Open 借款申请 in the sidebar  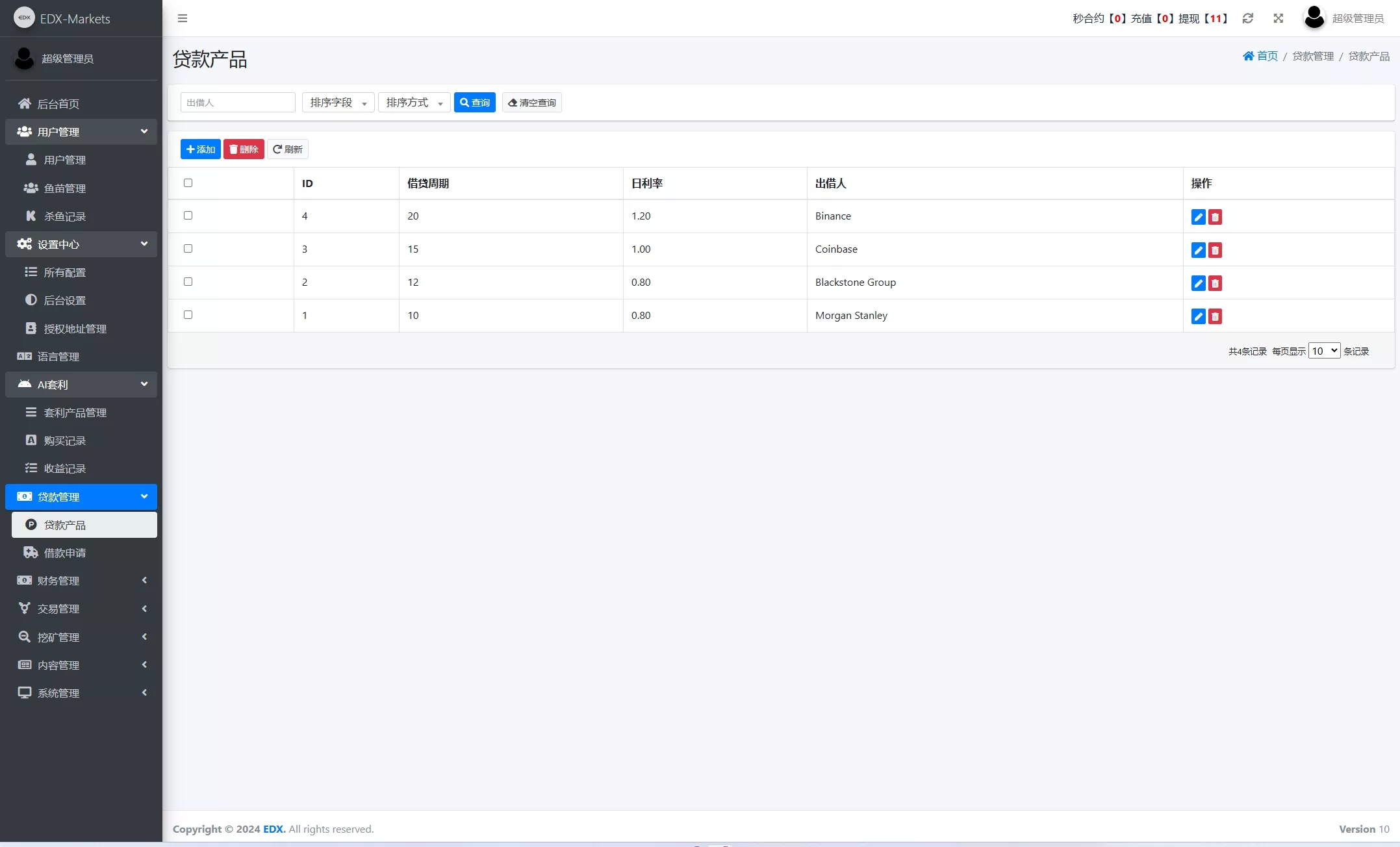(64, 553)
